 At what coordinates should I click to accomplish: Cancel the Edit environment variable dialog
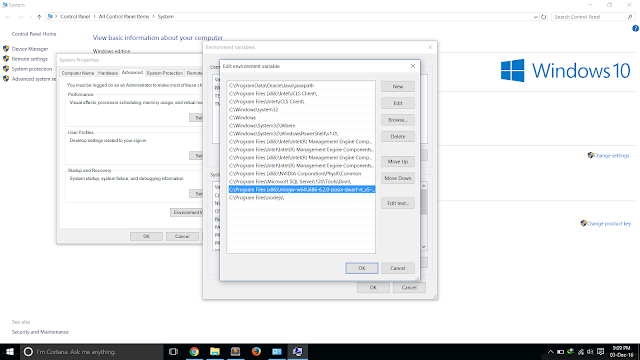tap(397, 268)
